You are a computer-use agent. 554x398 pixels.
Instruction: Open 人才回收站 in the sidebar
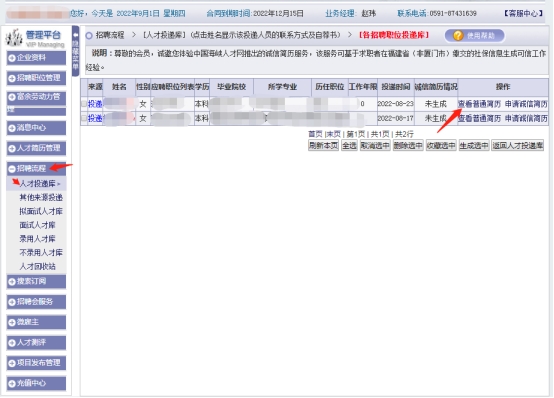click(37, 267)
